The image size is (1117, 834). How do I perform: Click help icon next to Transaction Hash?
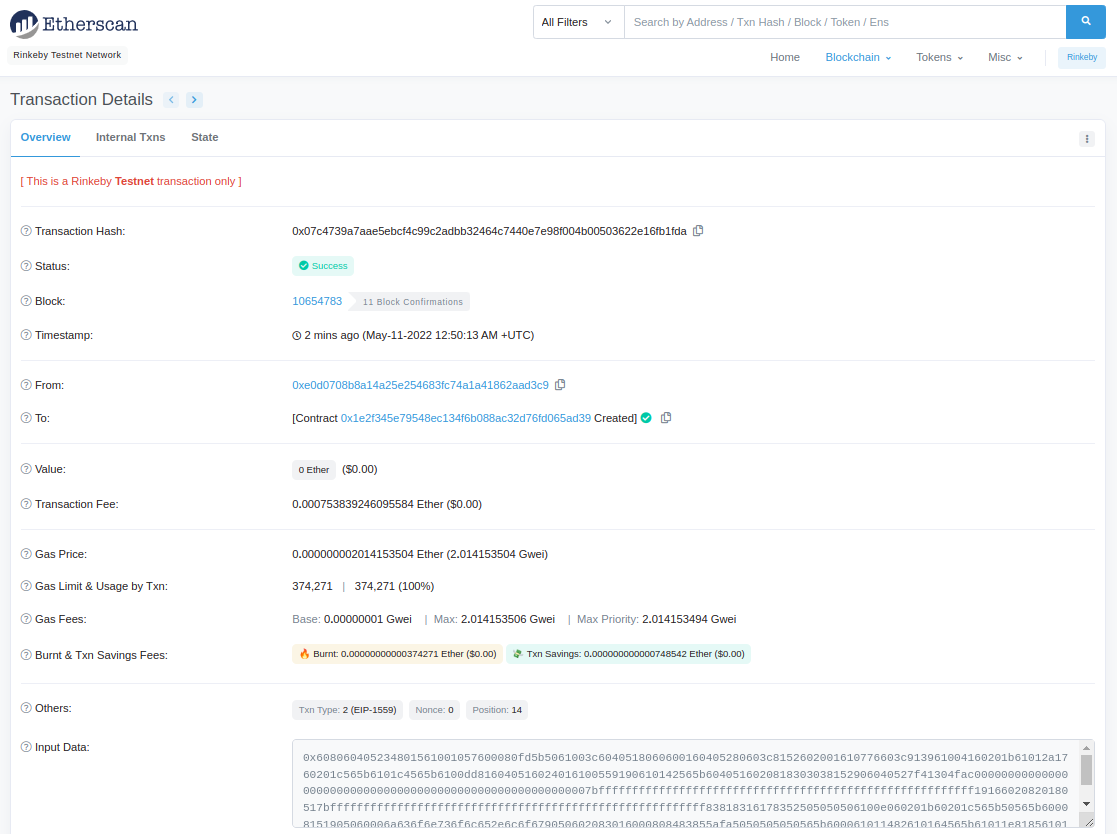26,231
